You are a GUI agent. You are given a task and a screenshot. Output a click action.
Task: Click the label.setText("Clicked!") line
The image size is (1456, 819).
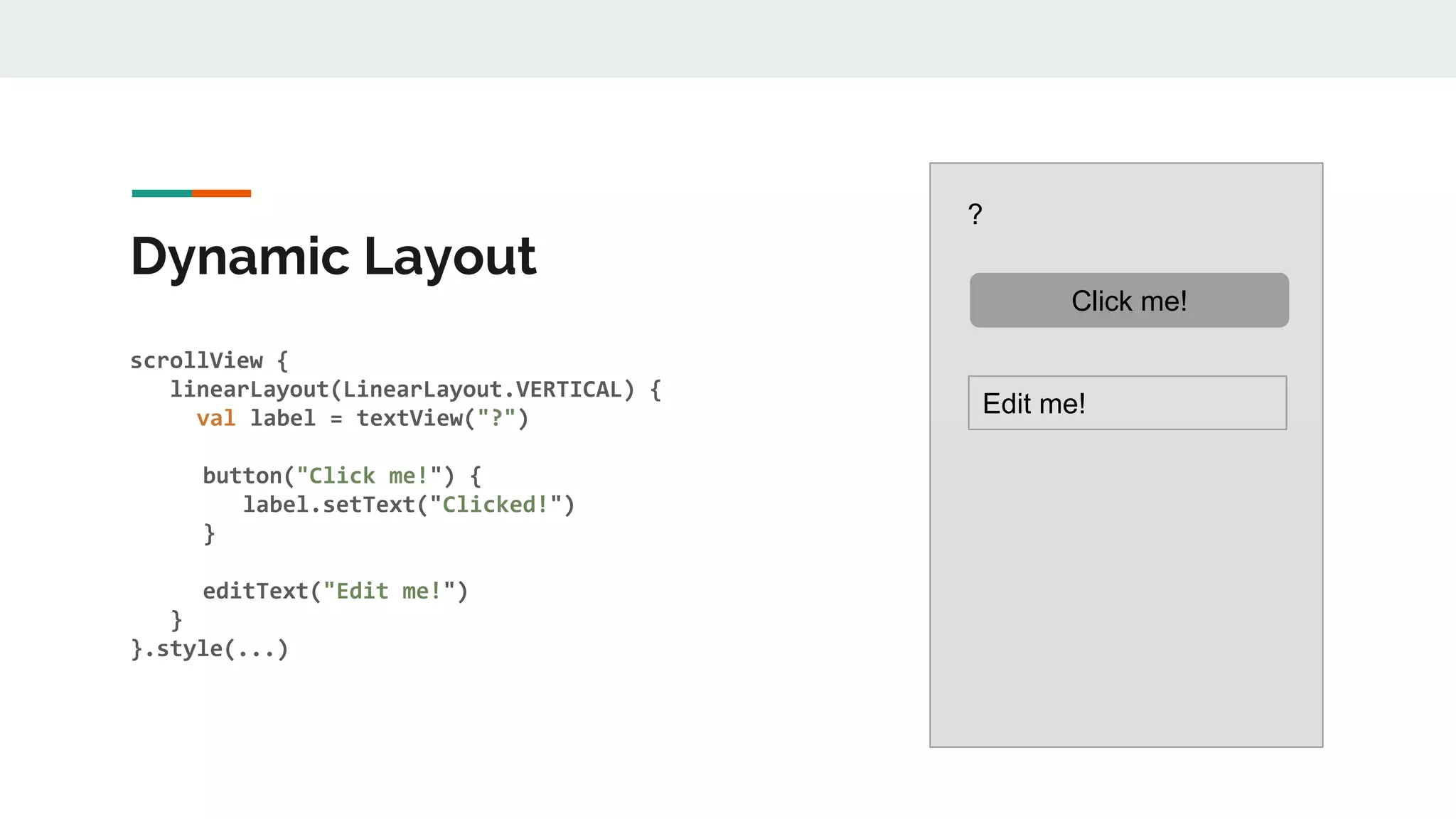click(409, 505)
